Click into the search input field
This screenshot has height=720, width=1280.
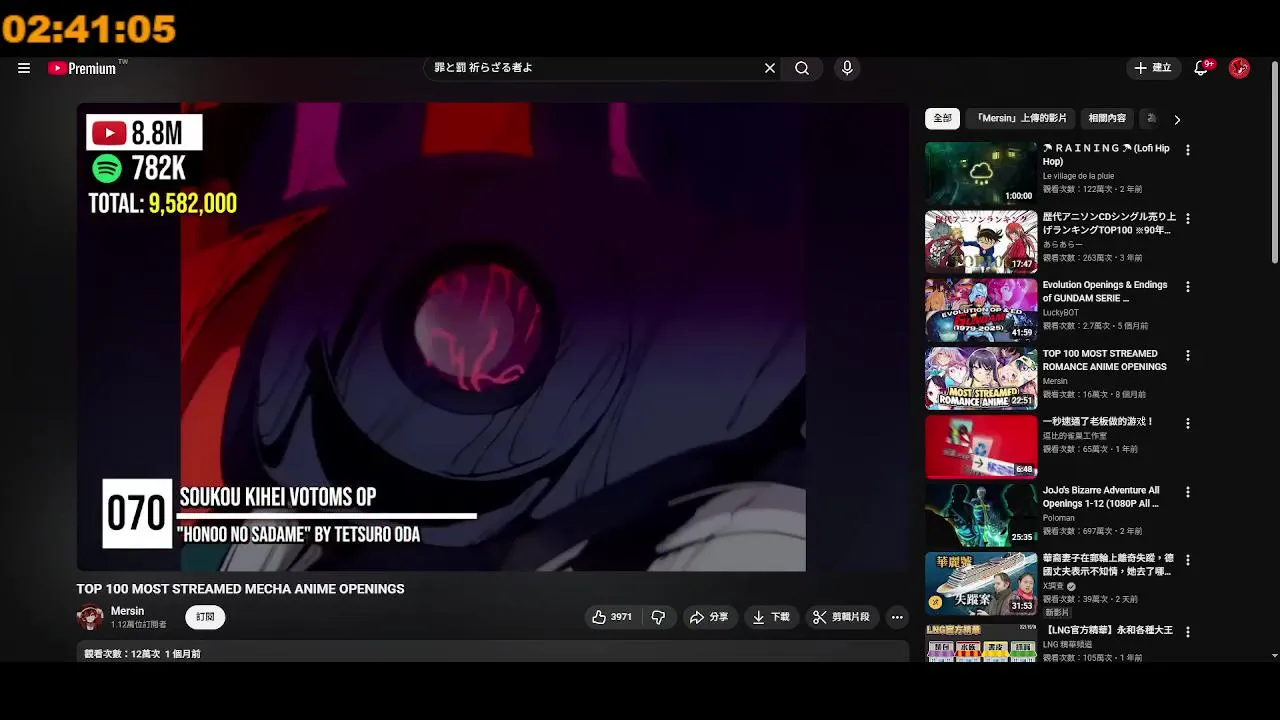595,68
